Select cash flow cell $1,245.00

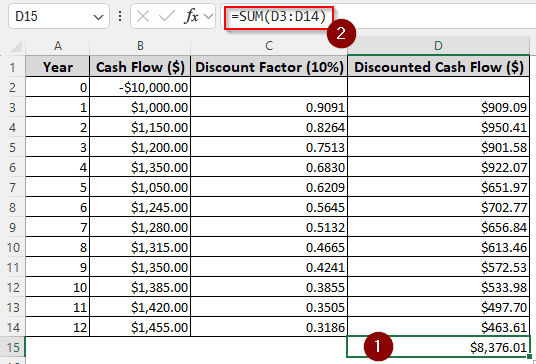140,207
